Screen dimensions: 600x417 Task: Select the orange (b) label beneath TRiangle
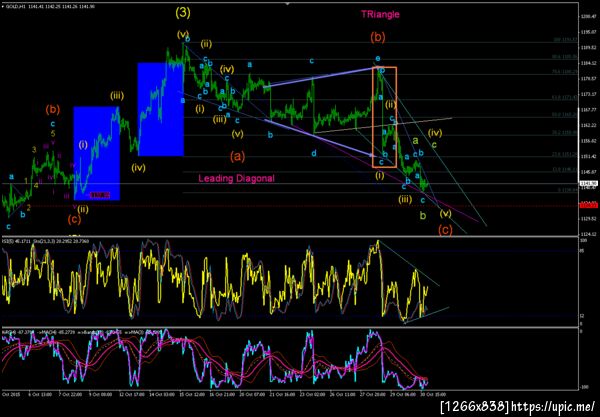(x=378, y=37)
